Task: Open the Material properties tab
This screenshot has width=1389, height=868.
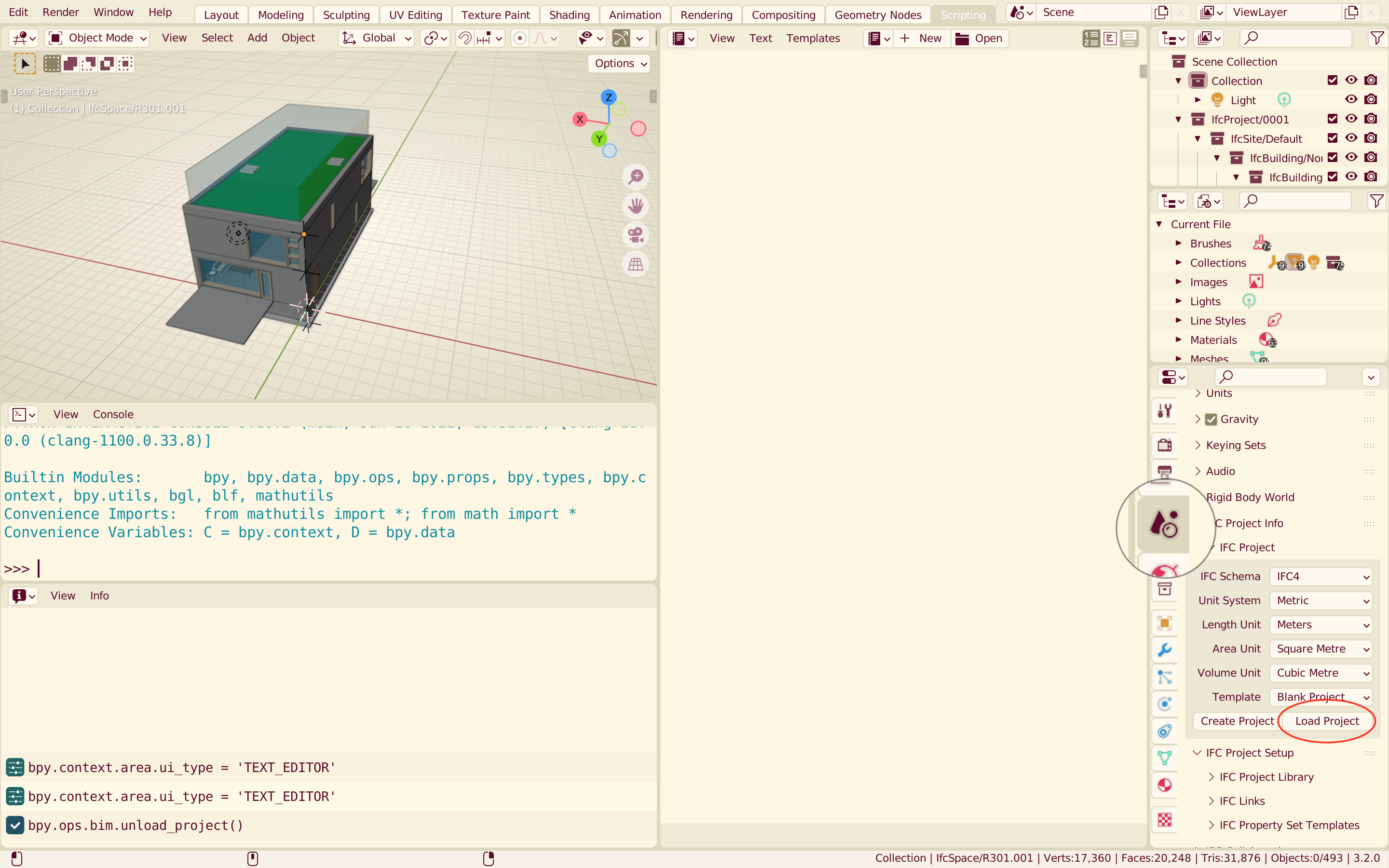Action: point(1164,785)
